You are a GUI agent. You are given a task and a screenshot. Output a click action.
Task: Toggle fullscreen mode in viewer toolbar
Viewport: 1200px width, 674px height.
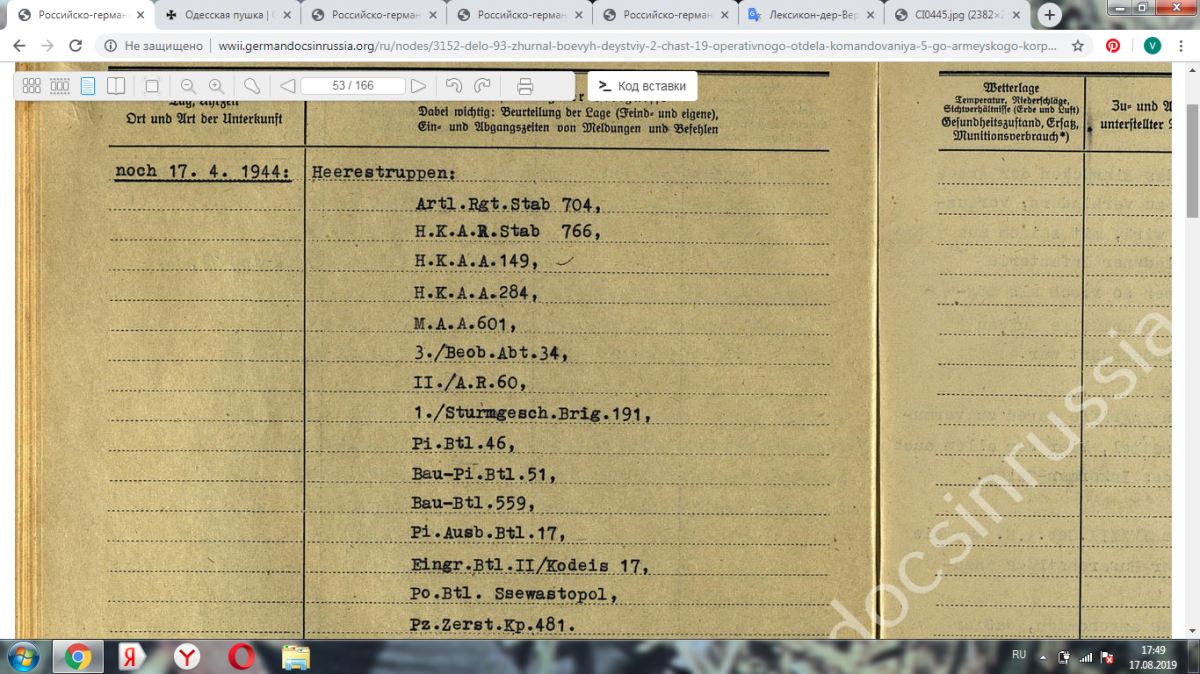(152, 86)
